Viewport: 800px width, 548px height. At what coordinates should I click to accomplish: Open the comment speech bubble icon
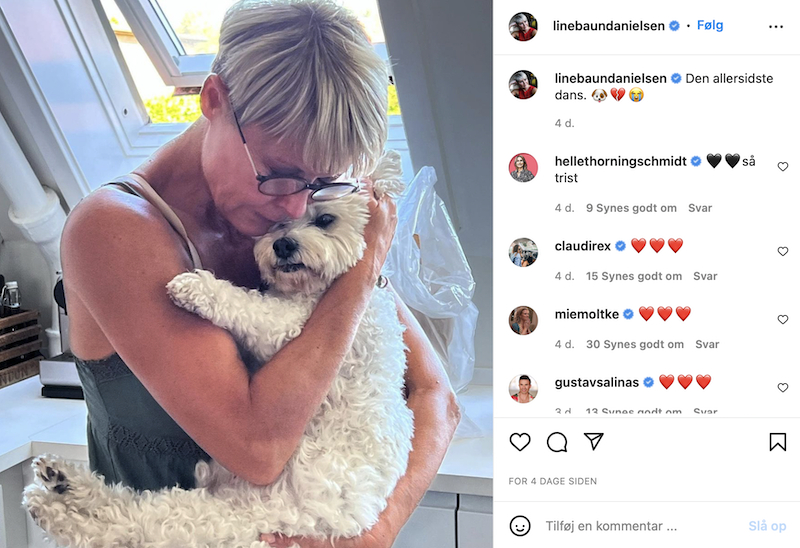point(557,442)
